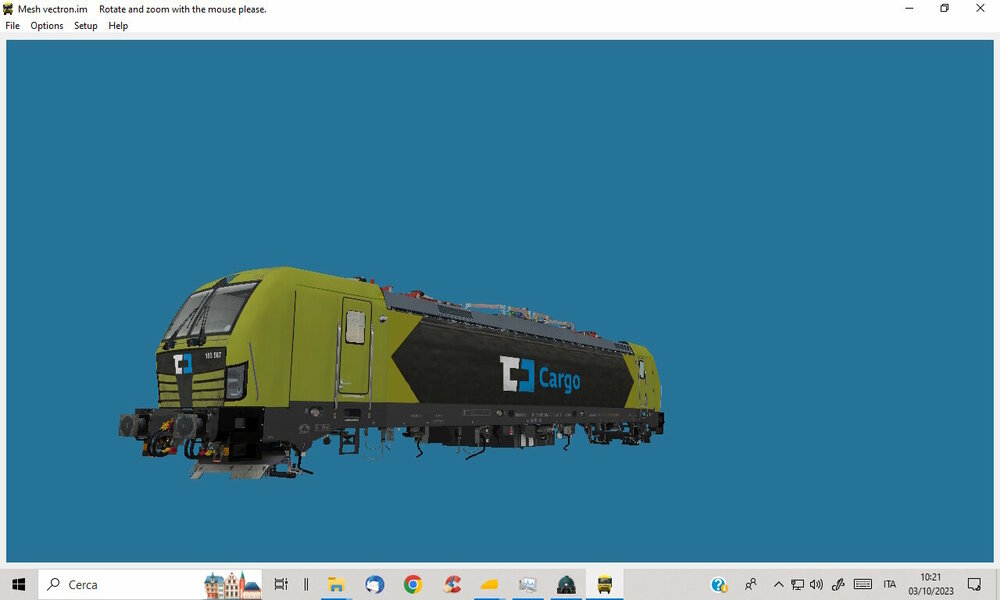Open the network status tray icon

pyautogui.click(x=797, y=584)
